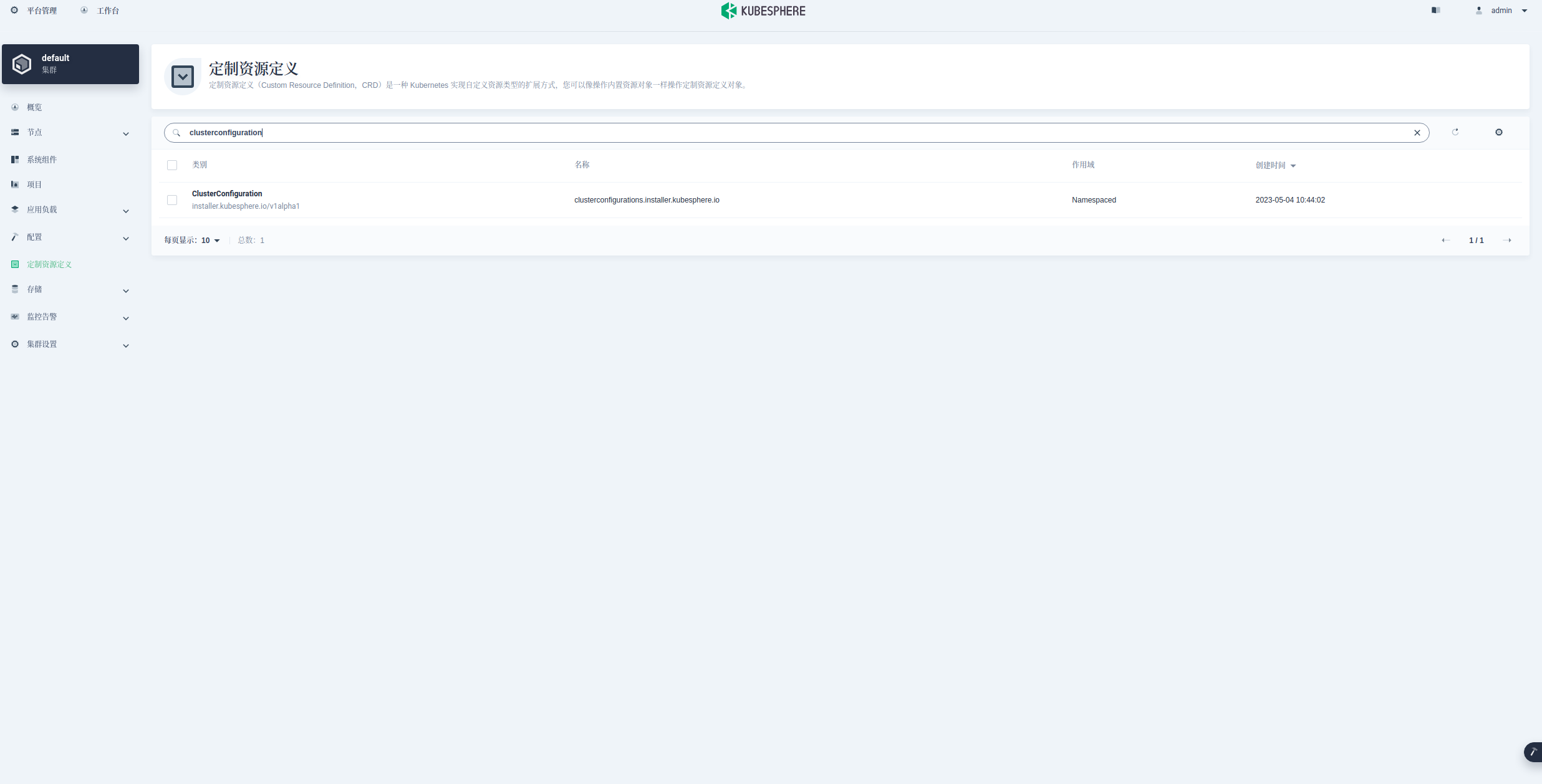
Task: Click the settings gear icon in toolbar
Action: pyautogui.click(x=1499, y=131)
